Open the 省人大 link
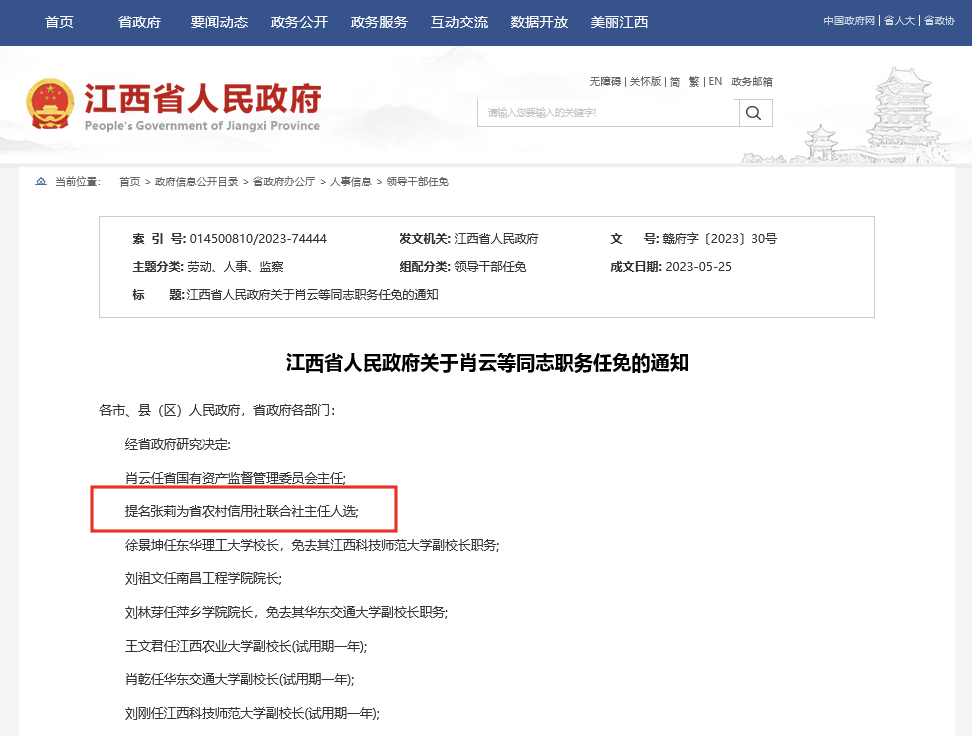Viewport: 972px width, 736px height. 899,20
